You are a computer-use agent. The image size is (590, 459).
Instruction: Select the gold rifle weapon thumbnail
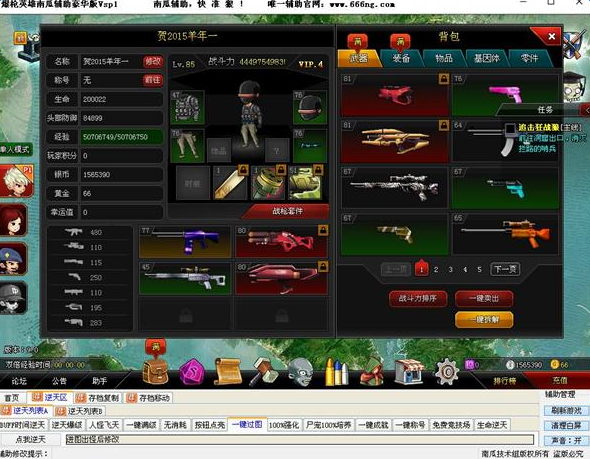click(394, 141)
